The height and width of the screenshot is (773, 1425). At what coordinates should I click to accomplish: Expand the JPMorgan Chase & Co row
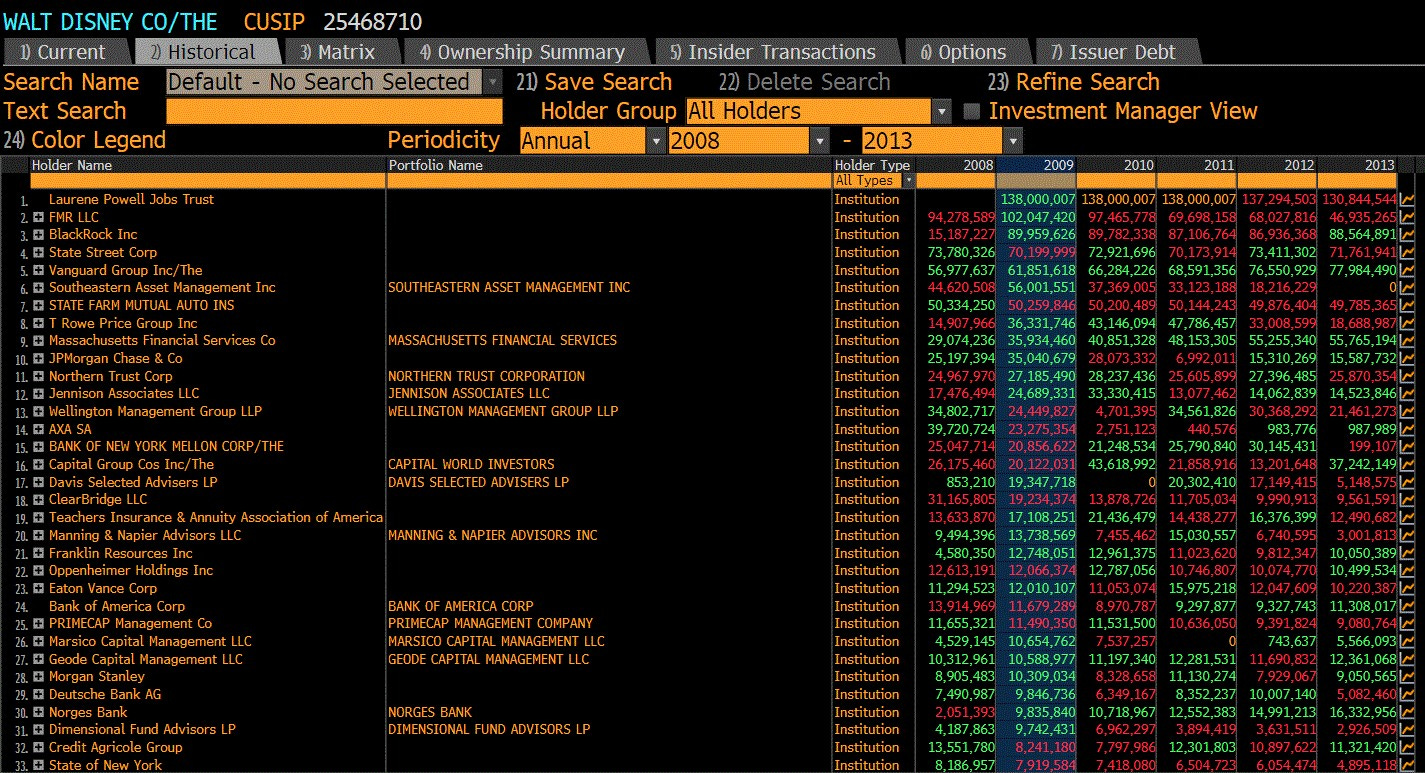pos(38,359)
